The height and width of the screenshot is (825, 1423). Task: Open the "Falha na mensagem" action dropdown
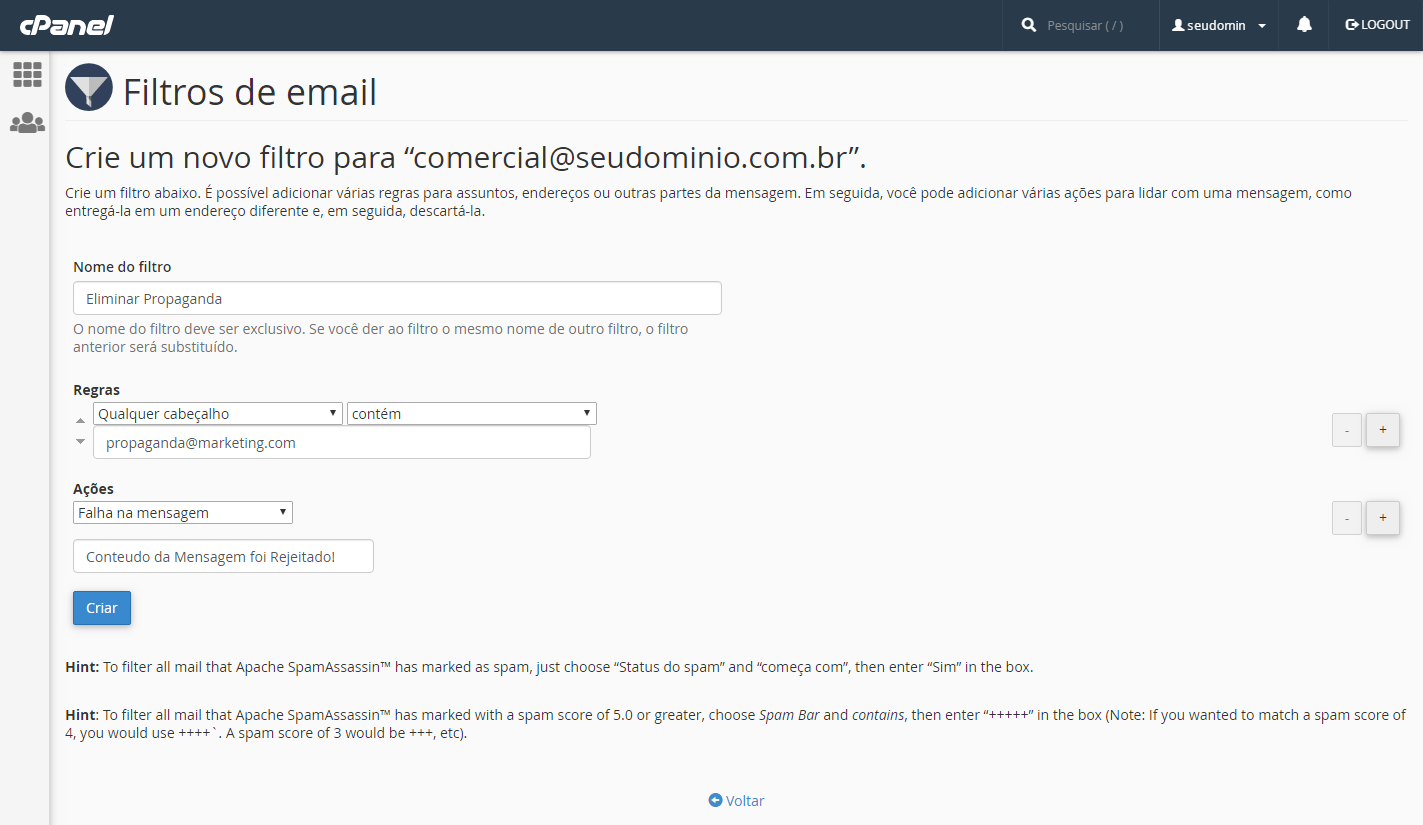pyautogui.click(x=183, y=513)
